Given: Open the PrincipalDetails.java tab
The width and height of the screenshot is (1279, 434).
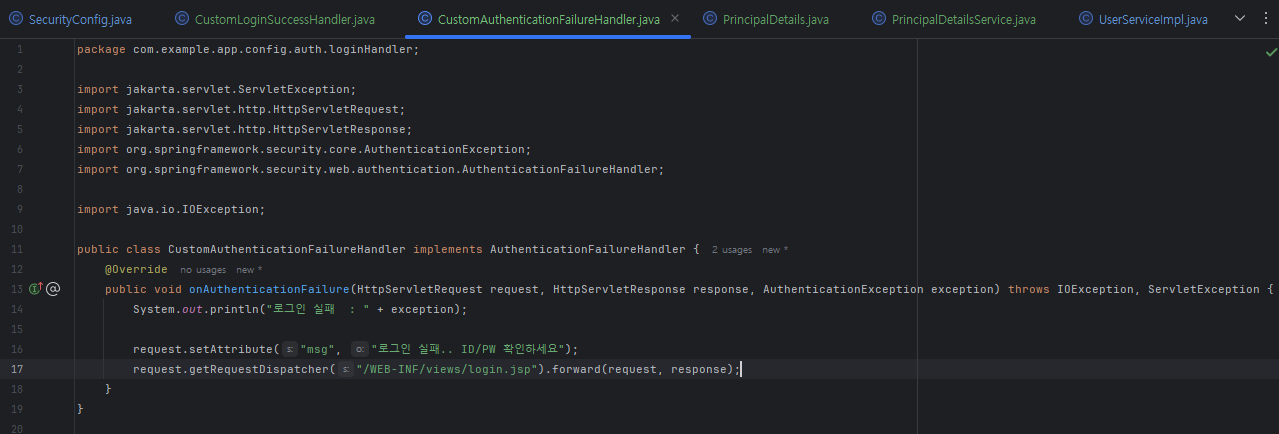Looking at the screenshot, I should (x=776, y=19).
